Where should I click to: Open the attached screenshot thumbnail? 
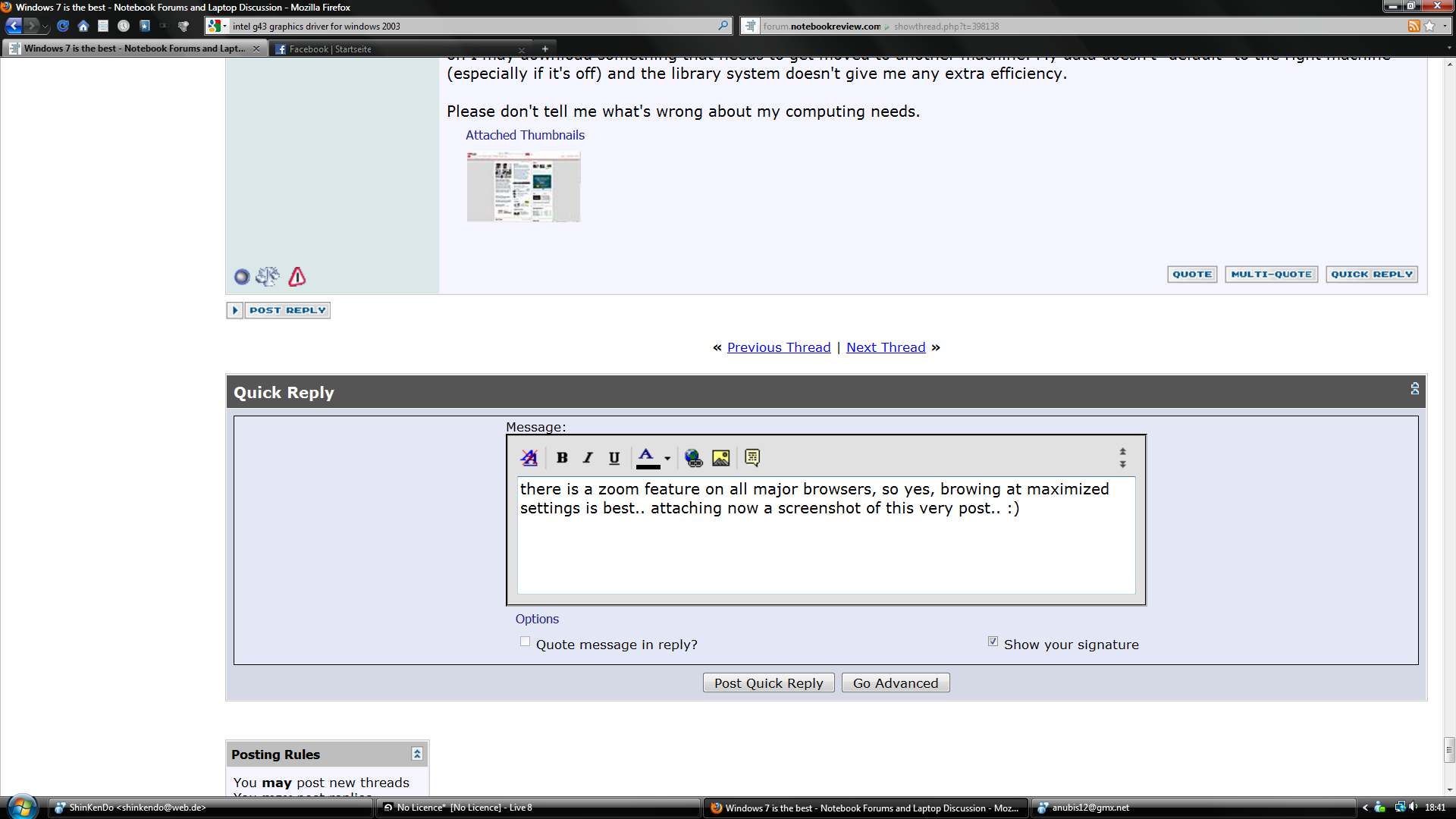523,187
